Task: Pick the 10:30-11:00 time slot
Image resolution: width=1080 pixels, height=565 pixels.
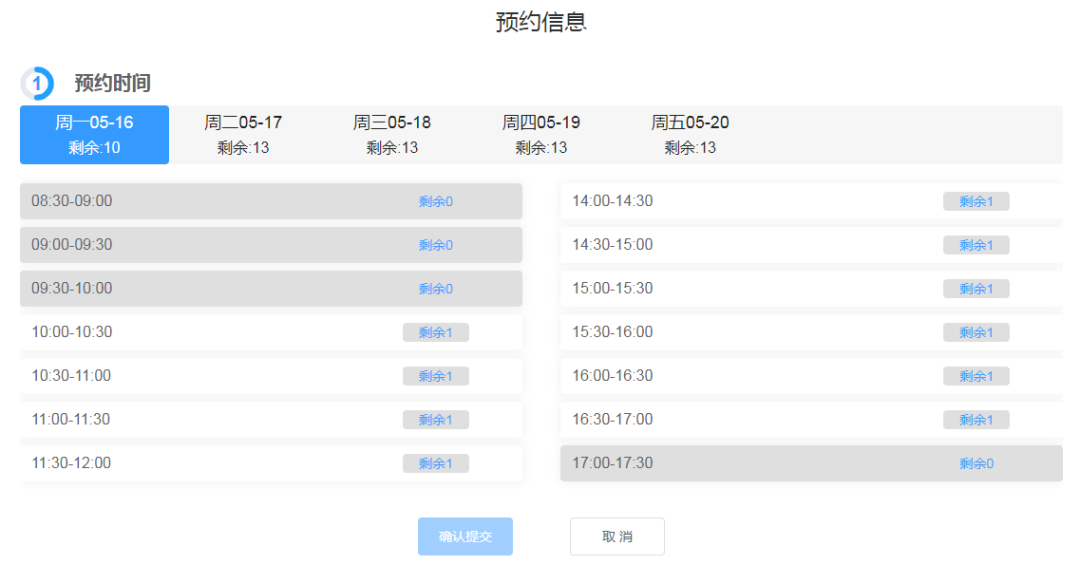Action: pos(271,376)
